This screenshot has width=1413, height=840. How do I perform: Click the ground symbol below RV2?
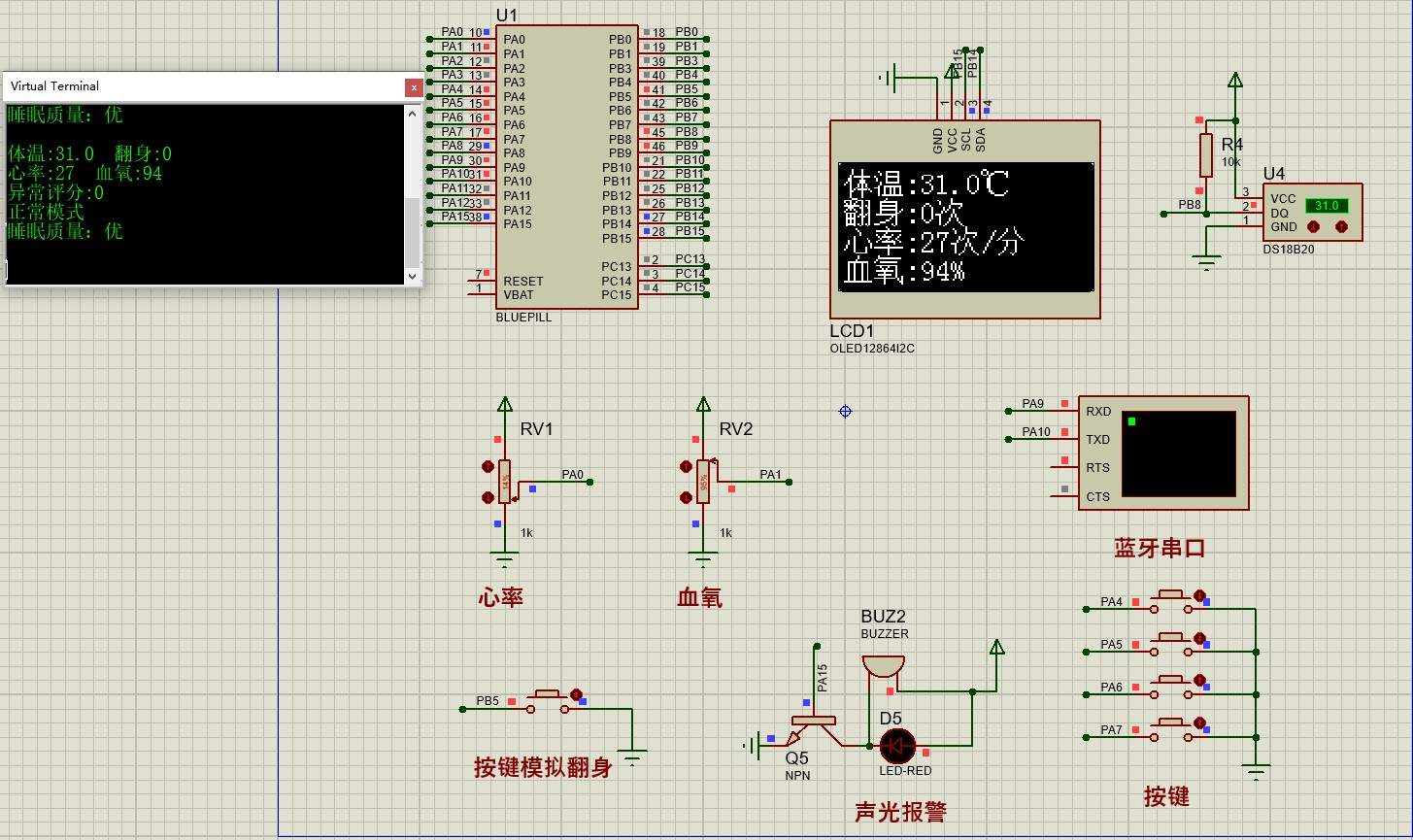click(703, 558)
